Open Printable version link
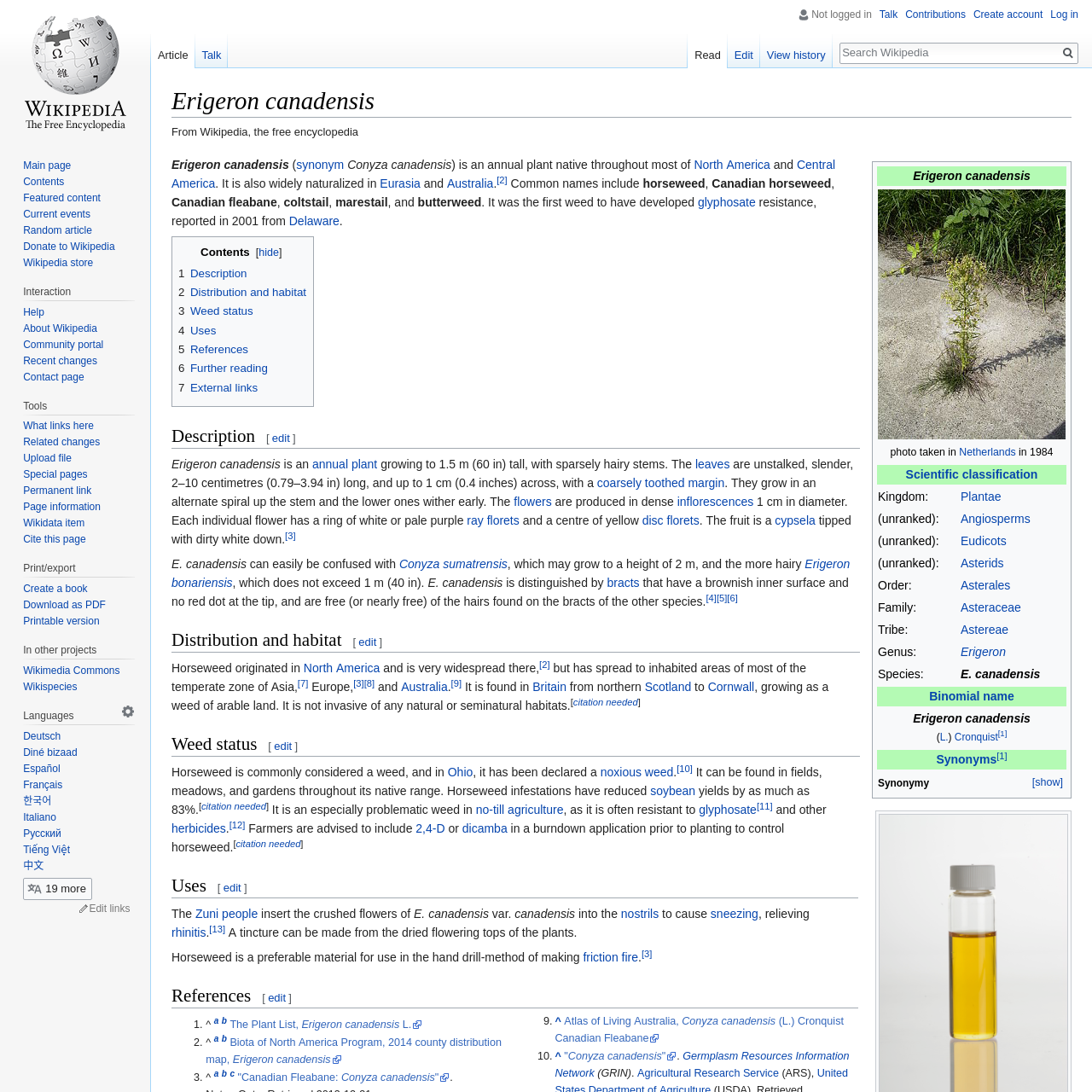The height and width of the screenshot is (1092, 1092). coord(61,621)
